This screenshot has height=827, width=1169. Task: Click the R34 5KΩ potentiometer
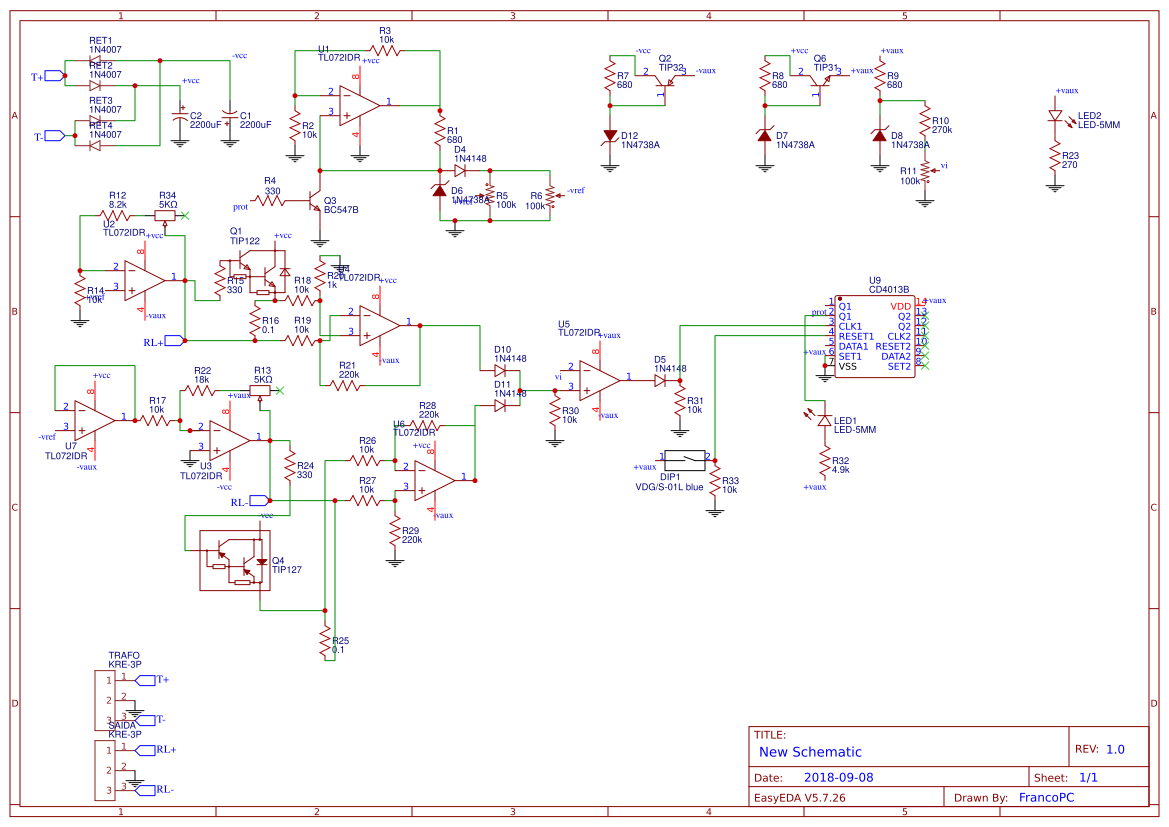(166, 216)
